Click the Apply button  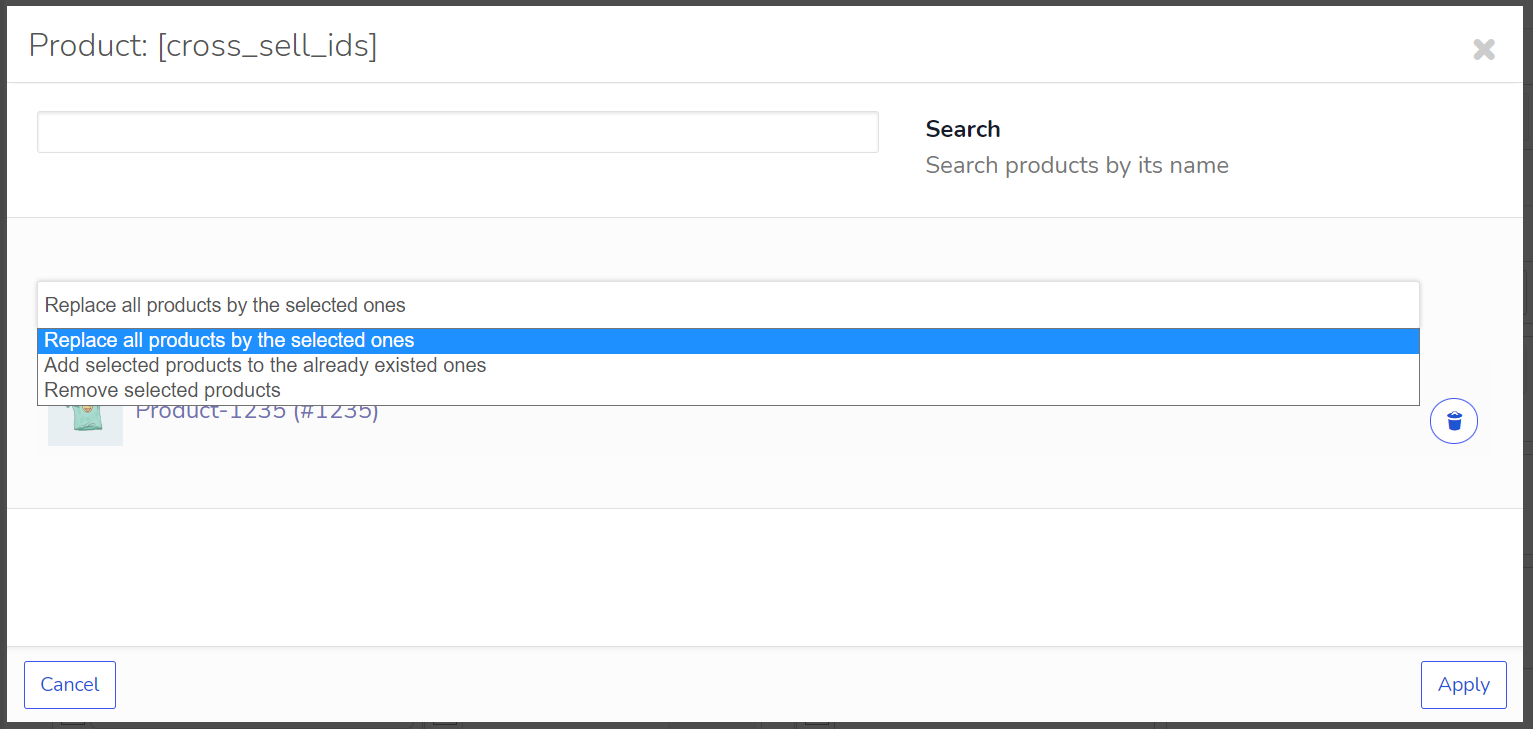(1463, 685)
